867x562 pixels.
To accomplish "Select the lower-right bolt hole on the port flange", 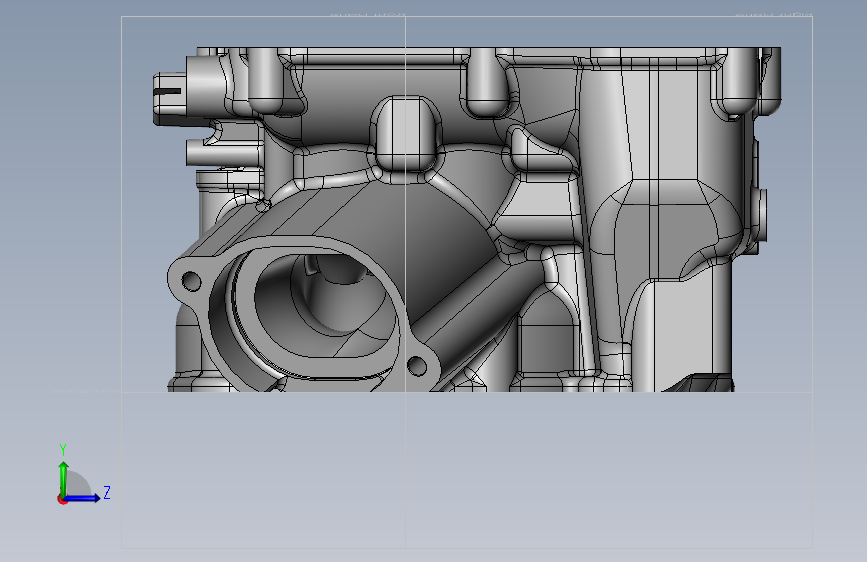I will point(416,366).
